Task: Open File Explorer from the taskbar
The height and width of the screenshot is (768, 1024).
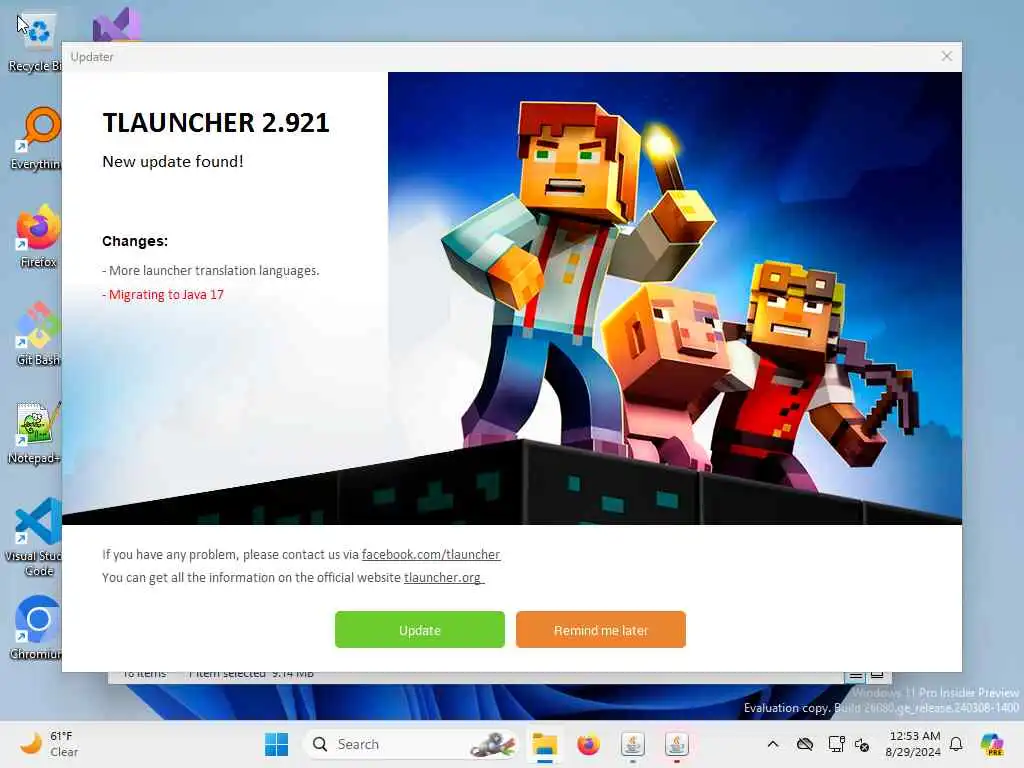Action: point(544,744)
